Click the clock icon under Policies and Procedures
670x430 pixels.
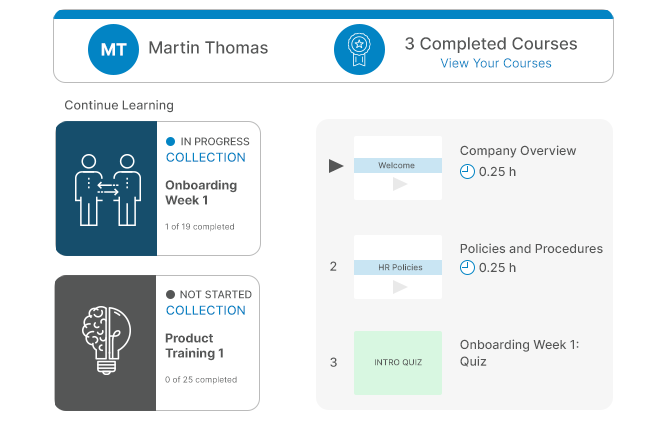pos(467,268)
